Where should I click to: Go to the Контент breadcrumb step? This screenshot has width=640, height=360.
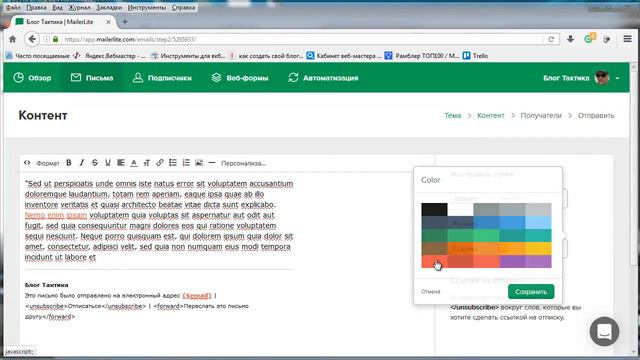tap(491, 116)
